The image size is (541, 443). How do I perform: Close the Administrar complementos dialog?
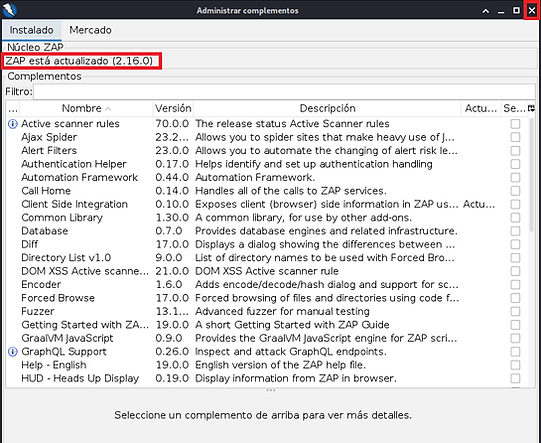[x=532, y=11]
